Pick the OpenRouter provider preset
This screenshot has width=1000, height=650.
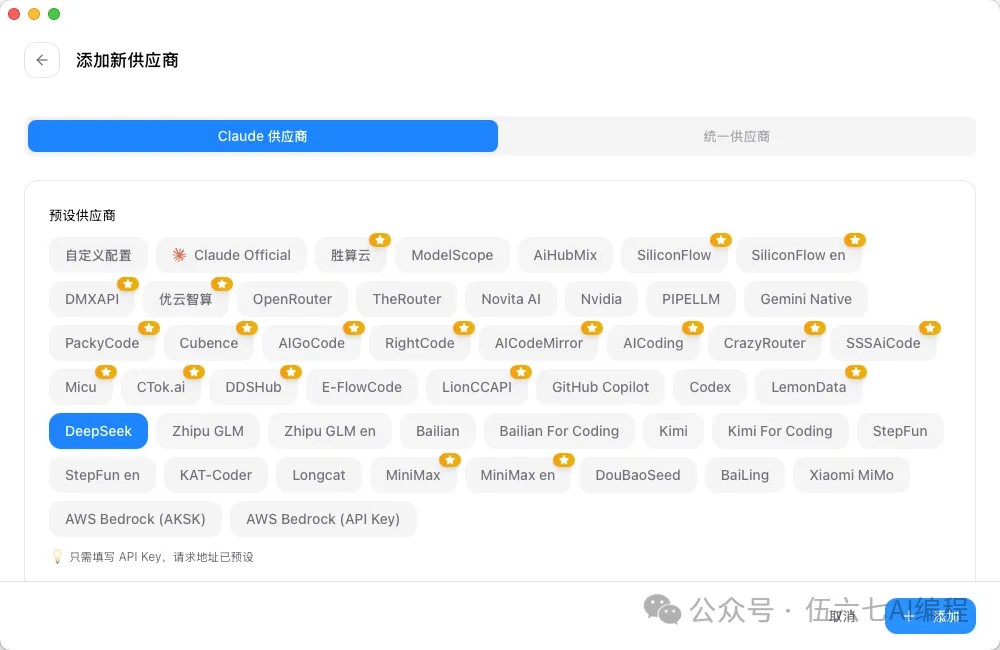(x=292, y=299)
